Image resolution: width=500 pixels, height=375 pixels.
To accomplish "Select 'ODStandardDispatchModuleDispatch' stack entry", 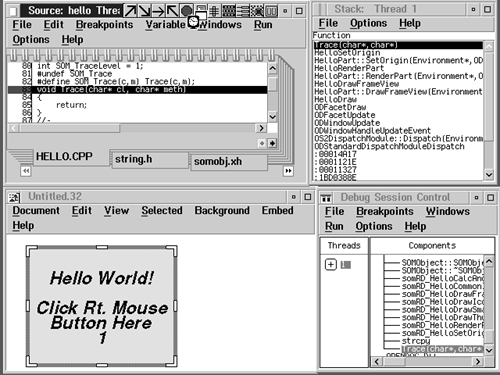I will point(389,146).
